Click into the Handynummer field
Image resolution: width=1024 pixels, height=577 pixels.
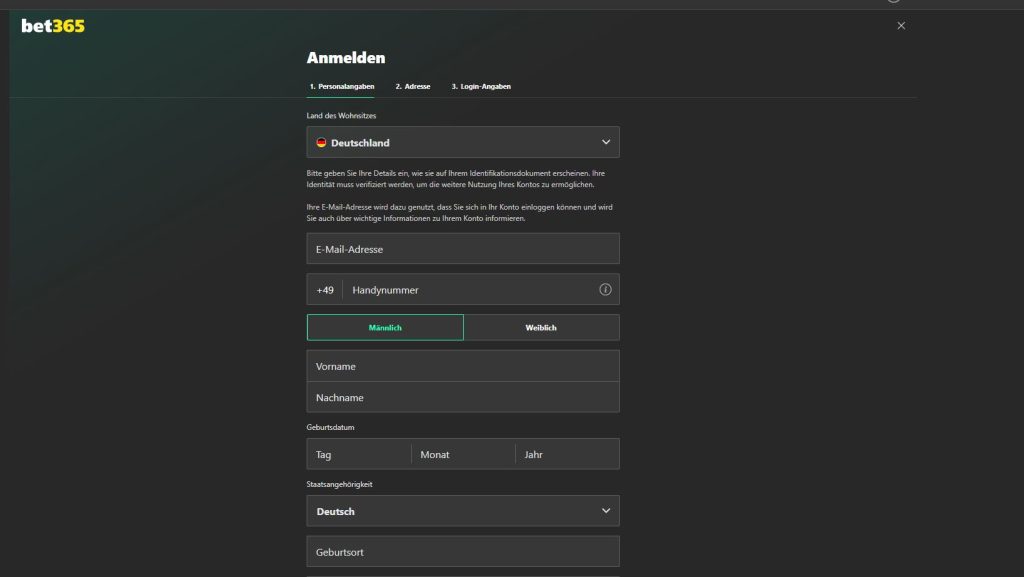pyautogui.click(x=470, y=290)
